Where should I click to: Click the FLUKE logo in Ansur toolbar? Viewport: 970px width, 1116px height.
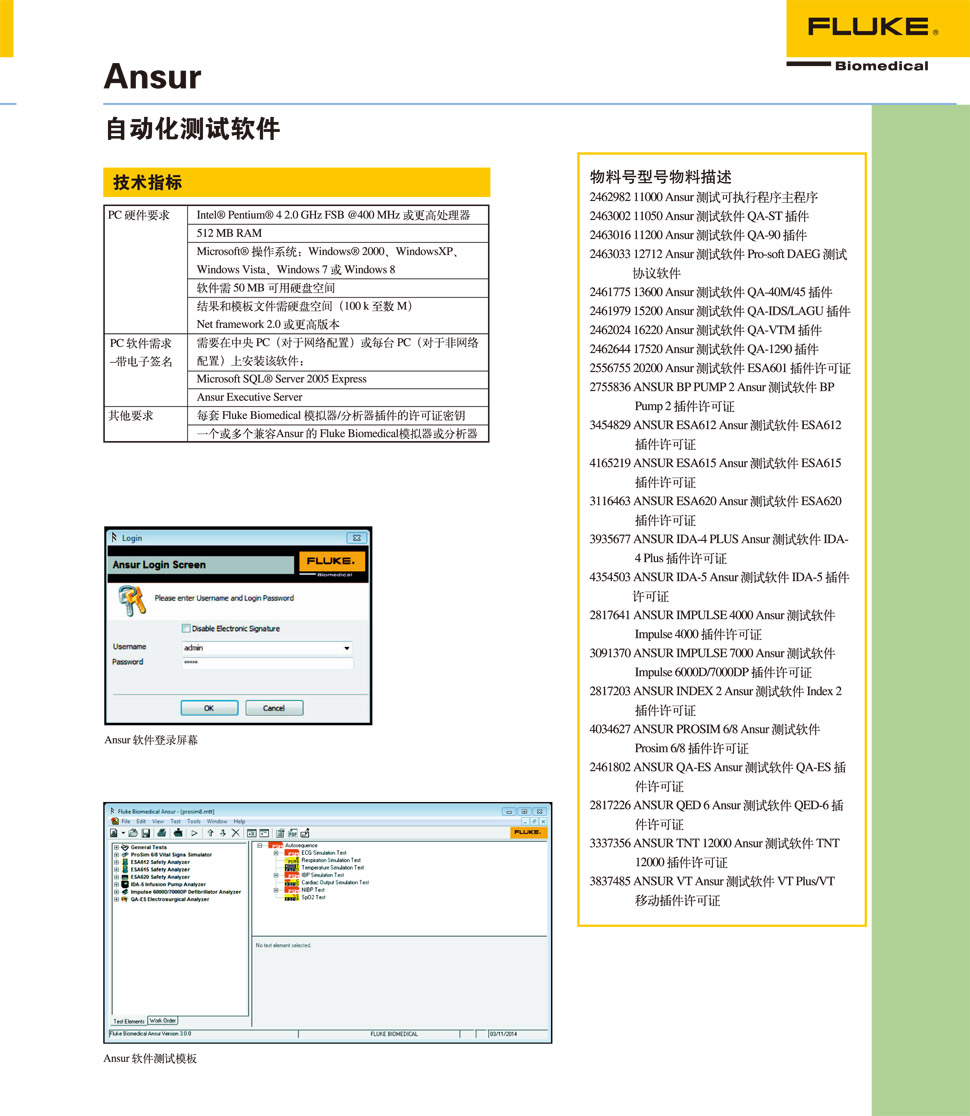(528, 832)
